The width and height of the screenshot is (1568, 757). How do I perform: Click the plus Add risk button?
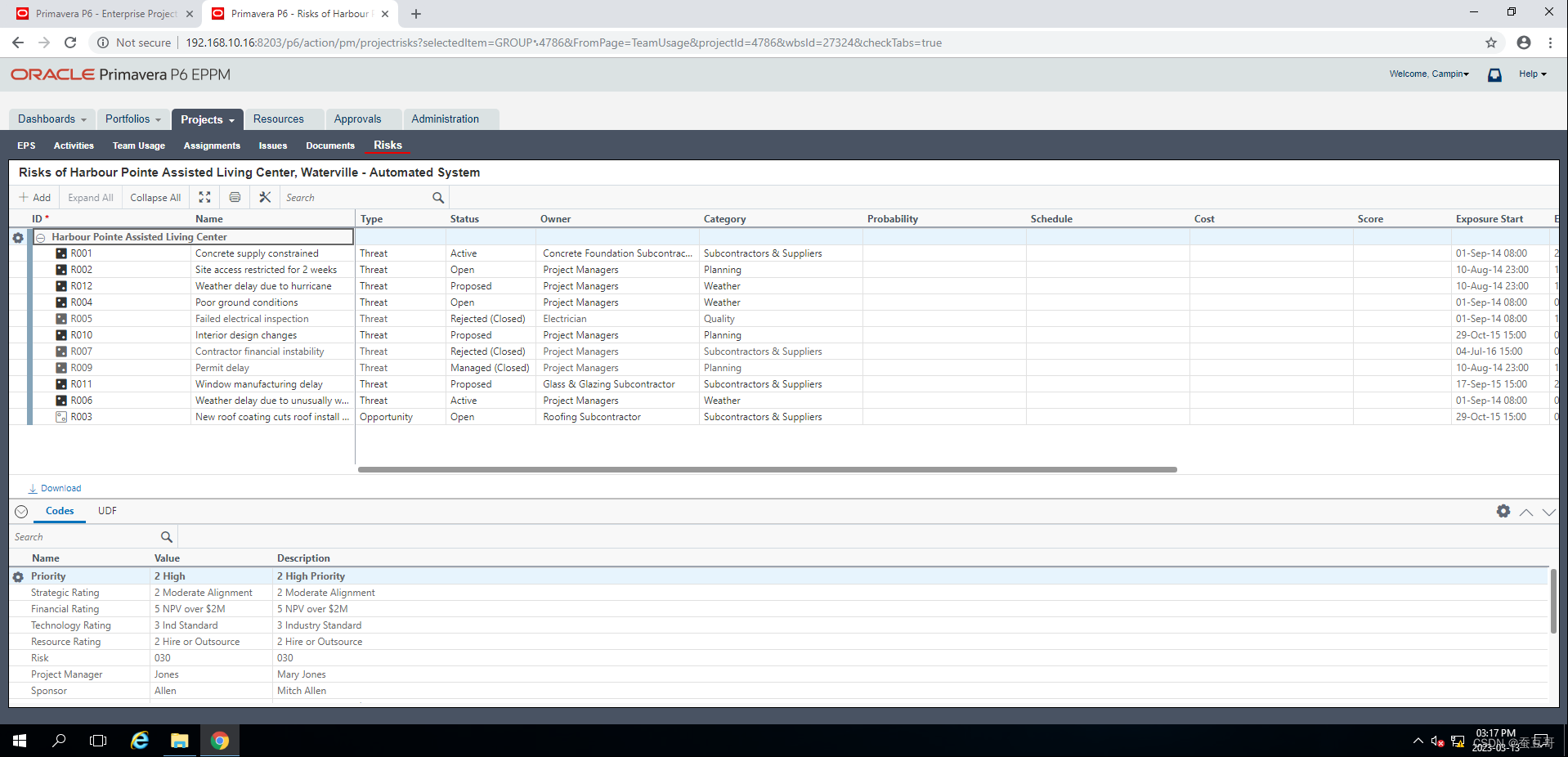click(x=35, y=197)
